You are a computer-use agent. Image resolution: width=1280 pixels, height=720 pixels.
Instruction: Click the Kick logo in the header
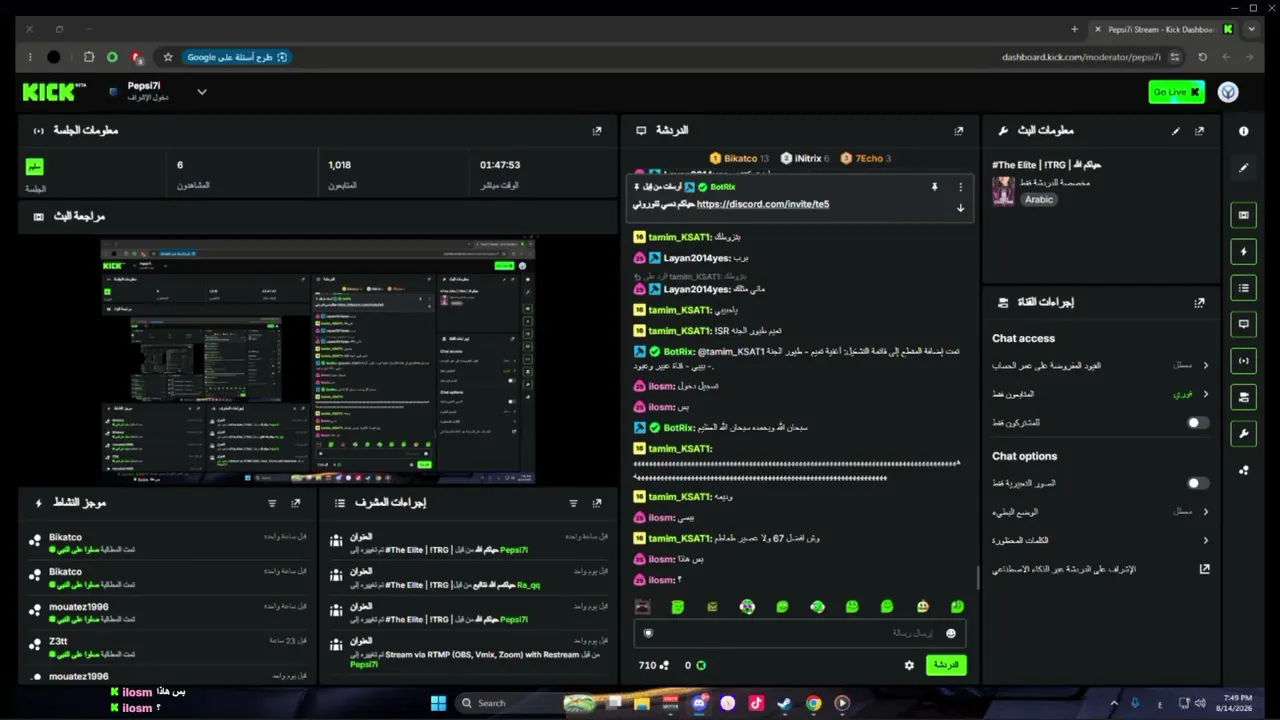coord(49,92)
